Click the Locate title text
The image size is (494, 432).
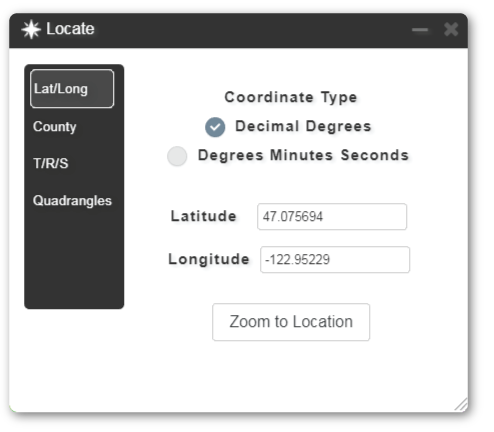[70, 29]
